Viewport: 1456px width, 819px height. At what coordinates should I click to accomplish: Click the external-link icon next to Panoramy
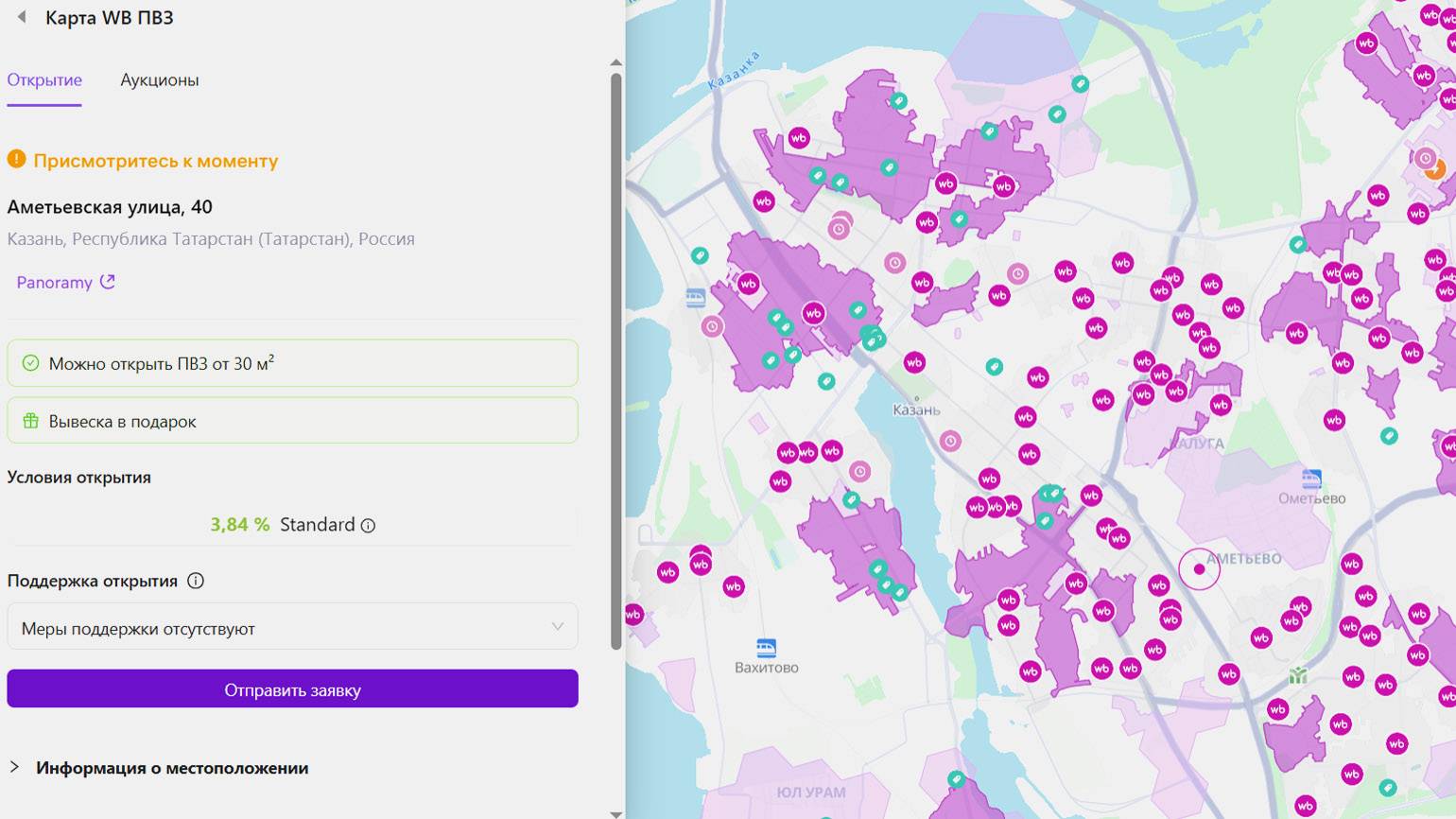[x=108, y=282]
